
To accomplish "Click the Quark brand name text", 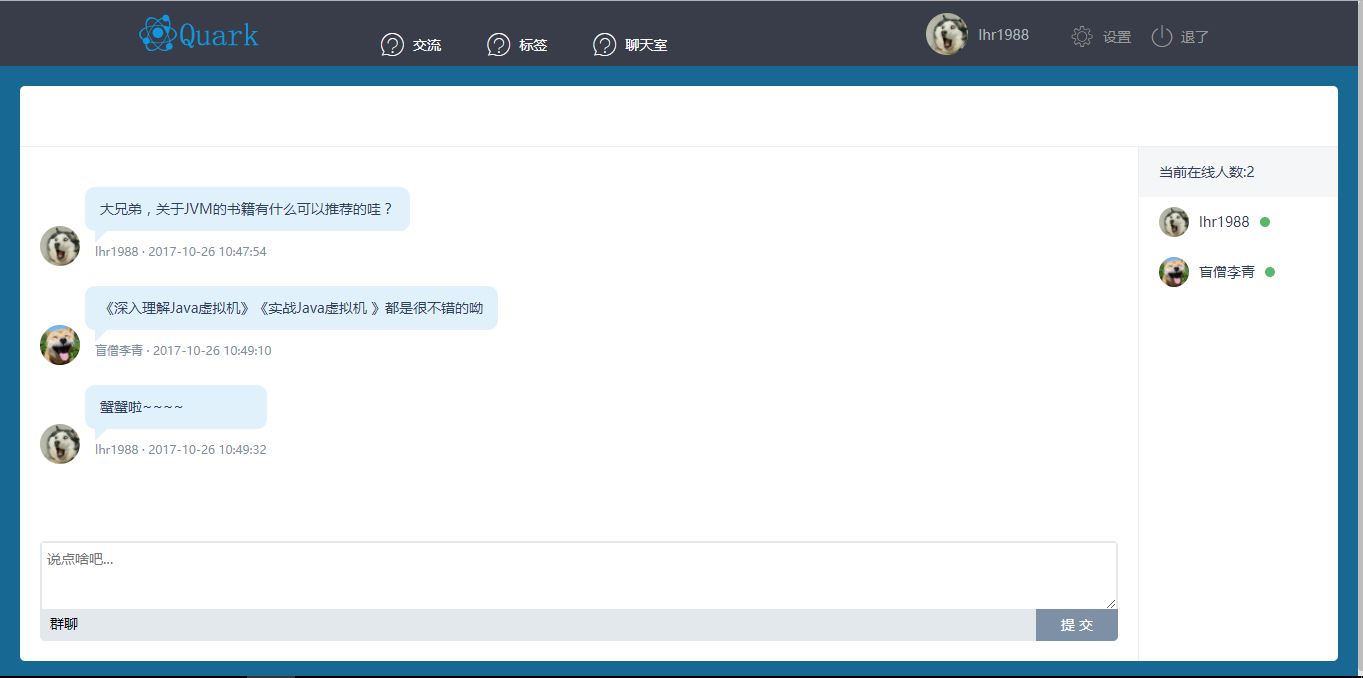I will point(219,35).
